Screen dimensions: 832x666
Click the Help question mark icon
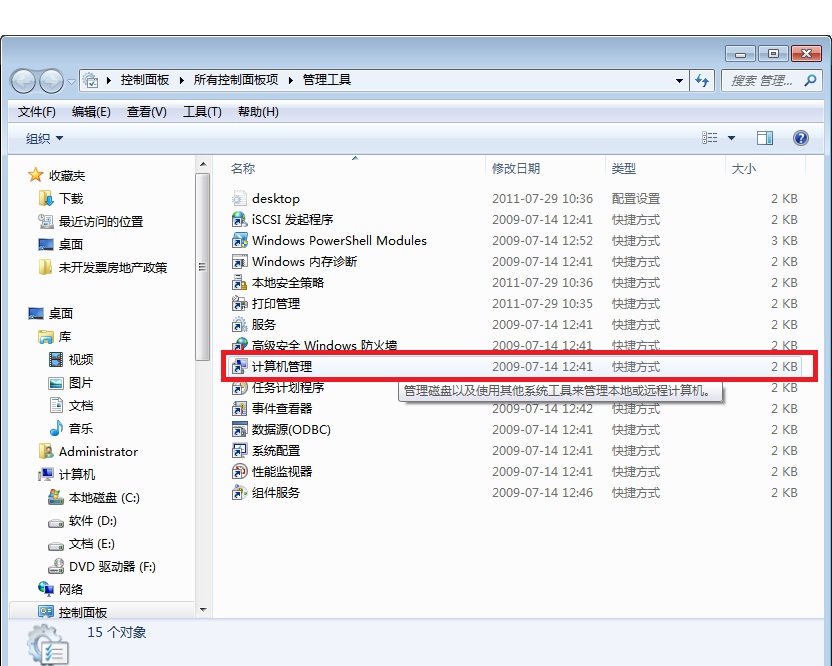click(801, 137)
